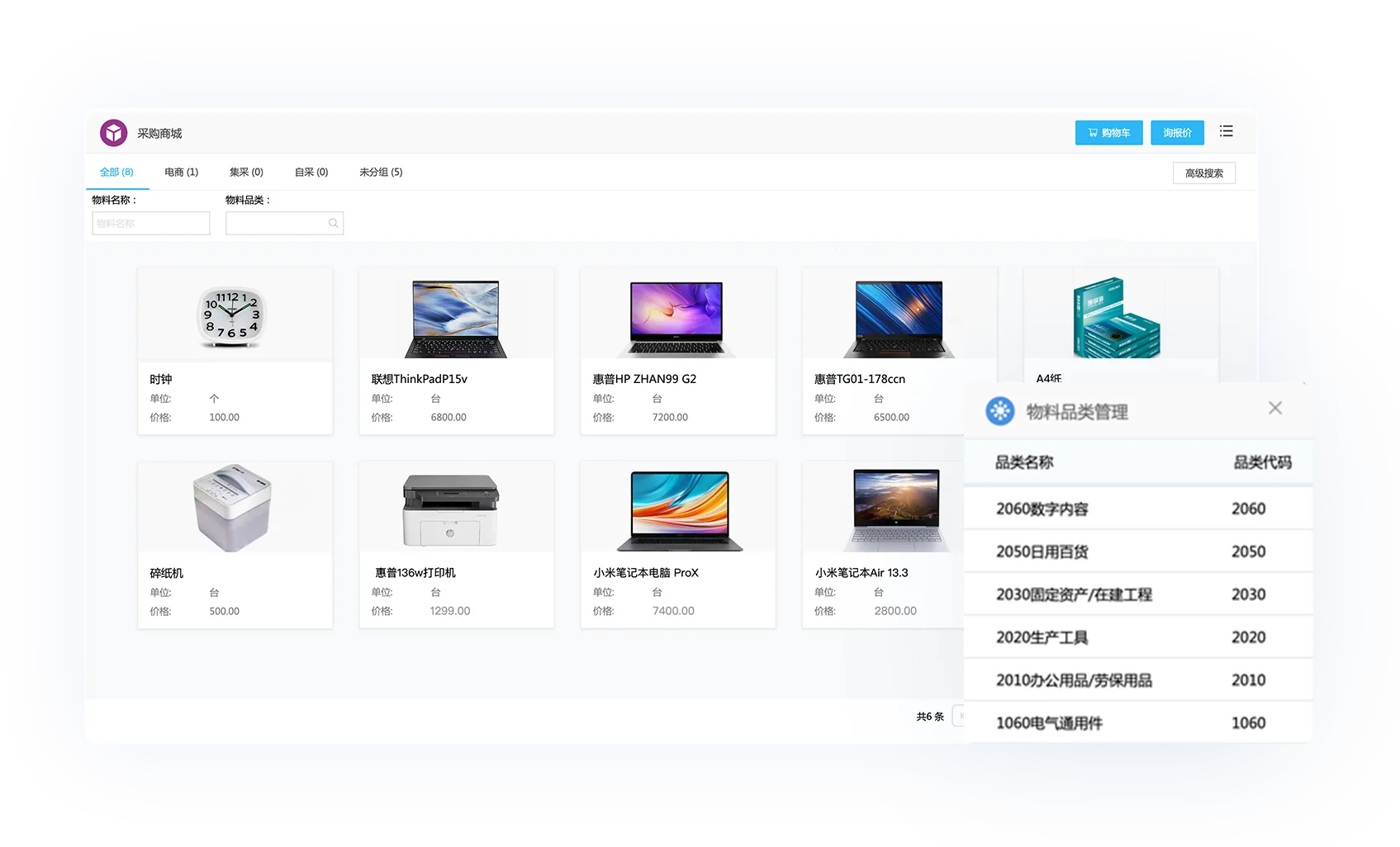Select the 2060数字内容 category row
Viewport: 1400px width, 847px height.
1138,509
